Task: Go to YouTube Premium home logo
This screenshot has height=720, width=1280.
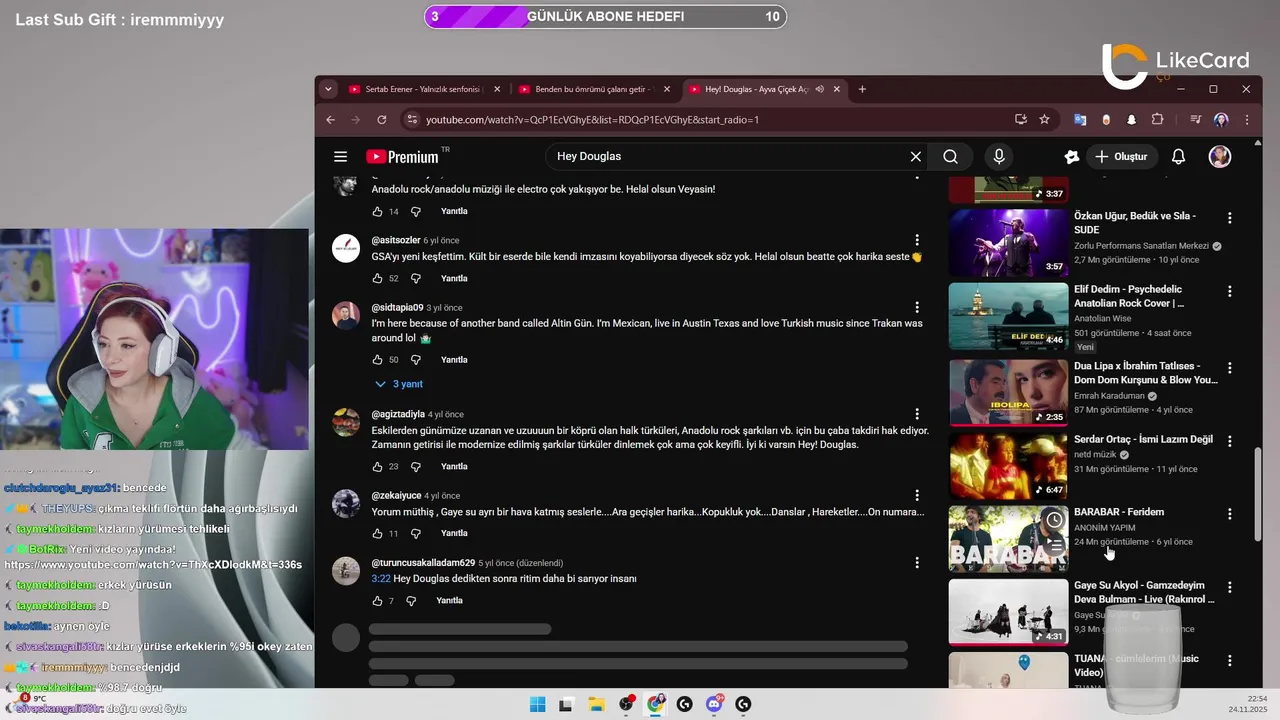Action: tap(402, 157)
